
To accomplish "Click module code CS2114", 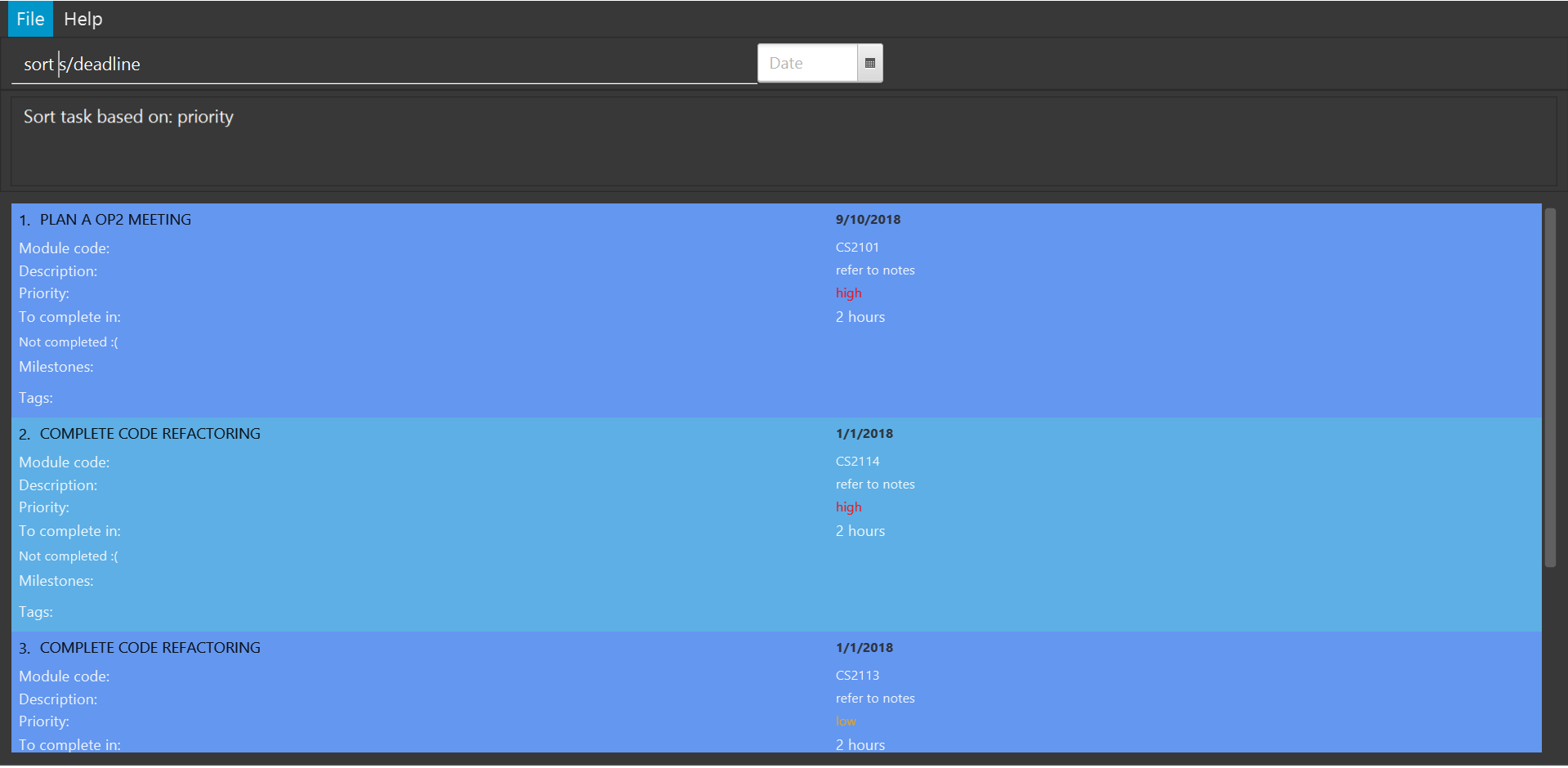I will pyautogui.click(x=857, y=461).
